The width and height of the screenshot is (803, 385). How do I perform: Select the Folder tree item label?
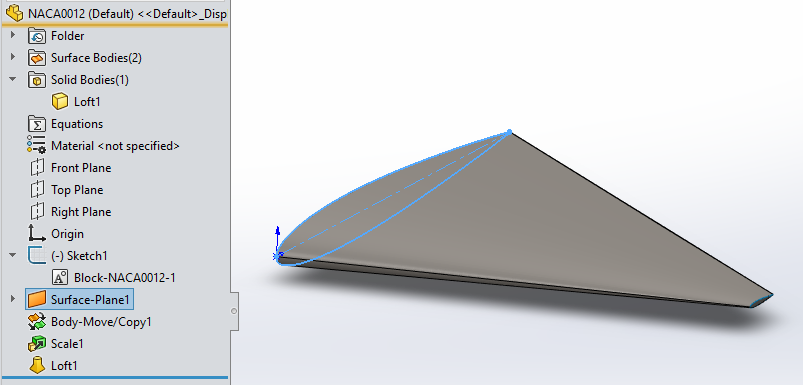(x=68, y=36)
